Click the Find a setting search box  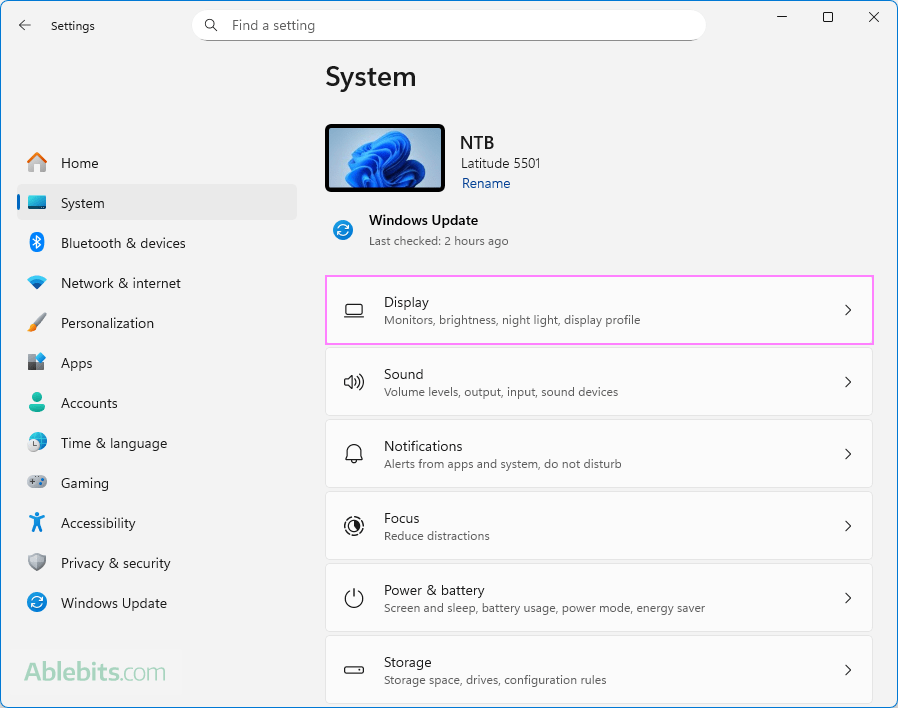point(449,25)
